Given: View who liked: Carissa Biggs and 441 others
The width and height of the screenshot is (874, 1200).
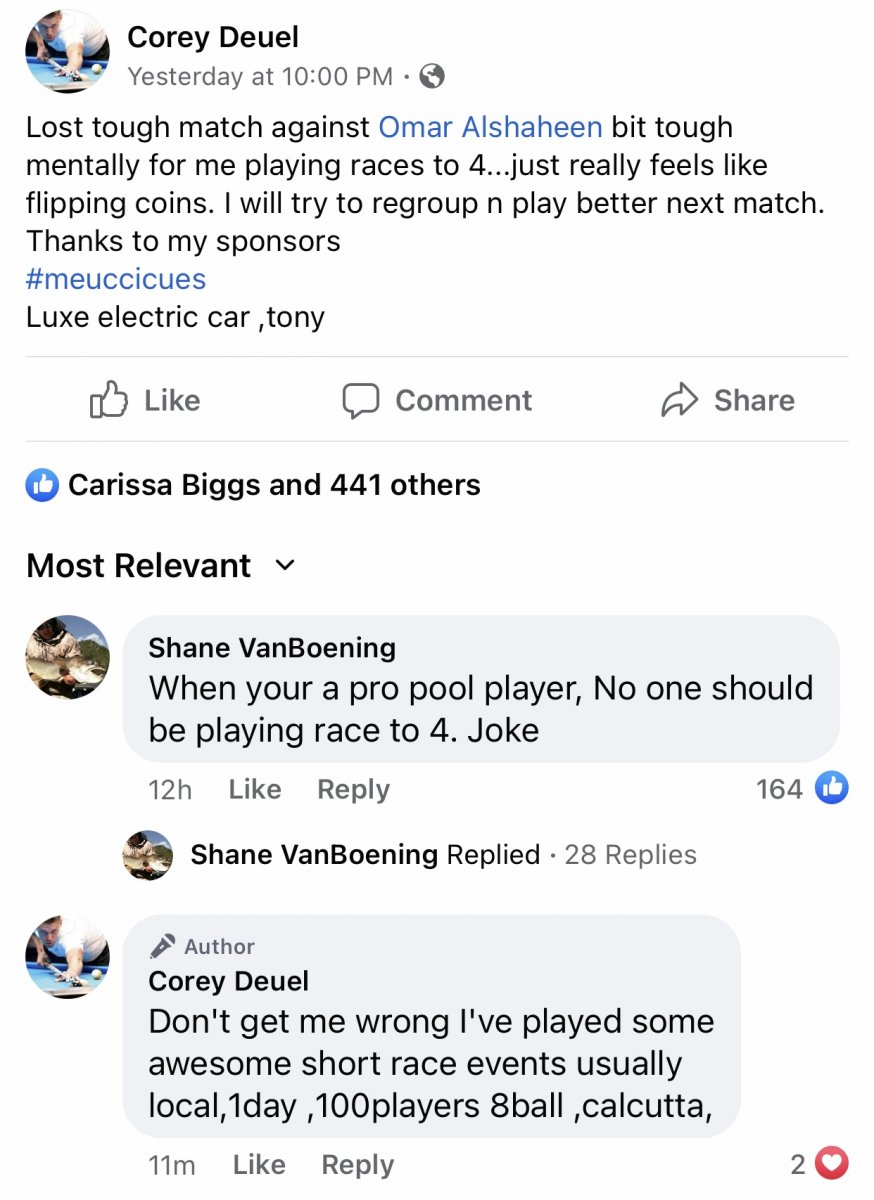Looking at the screenshot, I should click(274, 486).
